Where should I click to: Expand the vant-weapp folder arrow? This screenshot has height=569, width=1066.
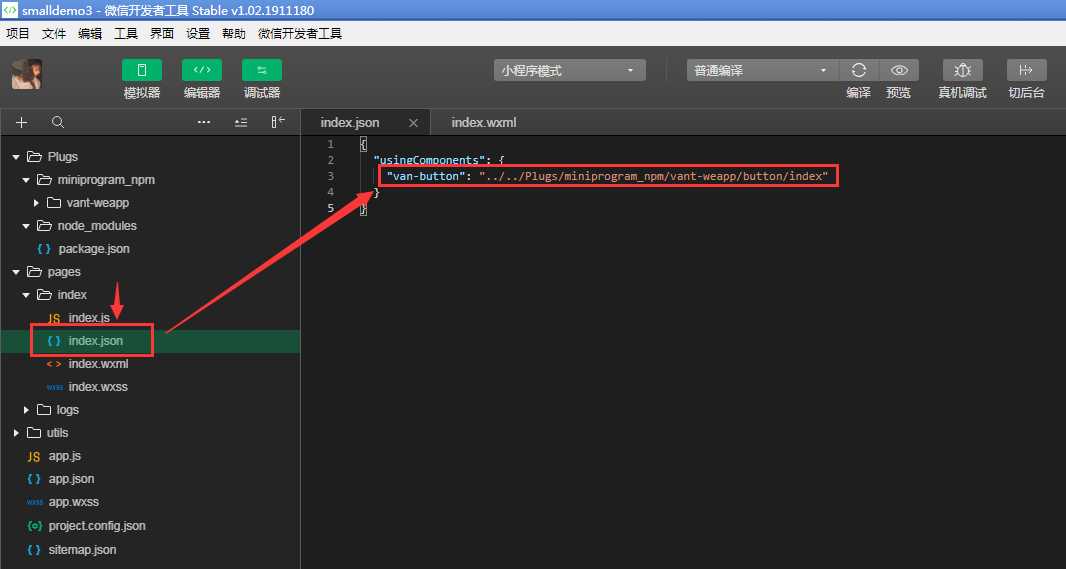click(36, 203)
